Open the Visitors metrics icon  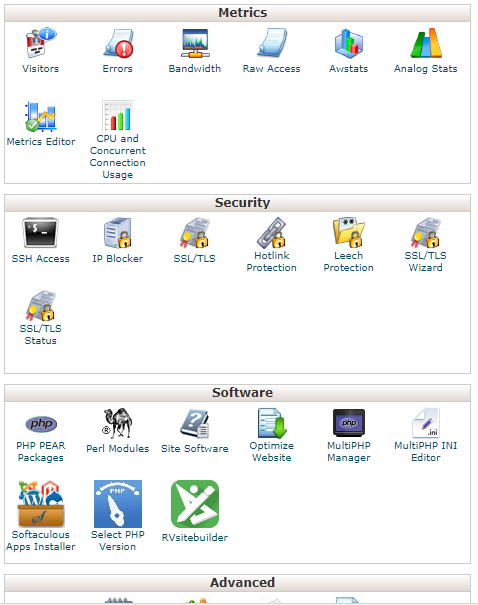pyautogui.click(x=41, y=42)
